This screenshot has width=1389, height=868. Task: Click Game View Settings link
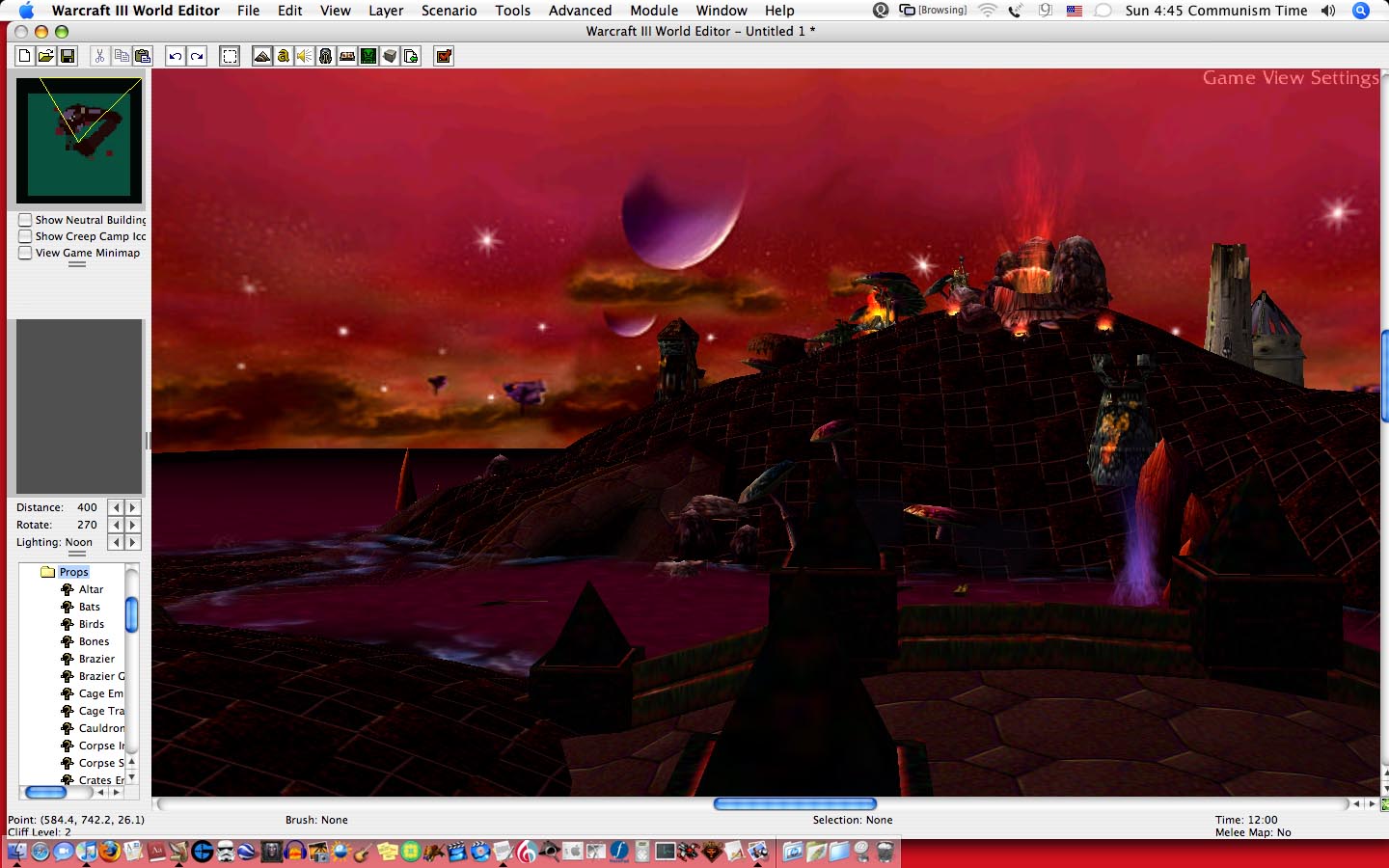(x=1291, y=78)
